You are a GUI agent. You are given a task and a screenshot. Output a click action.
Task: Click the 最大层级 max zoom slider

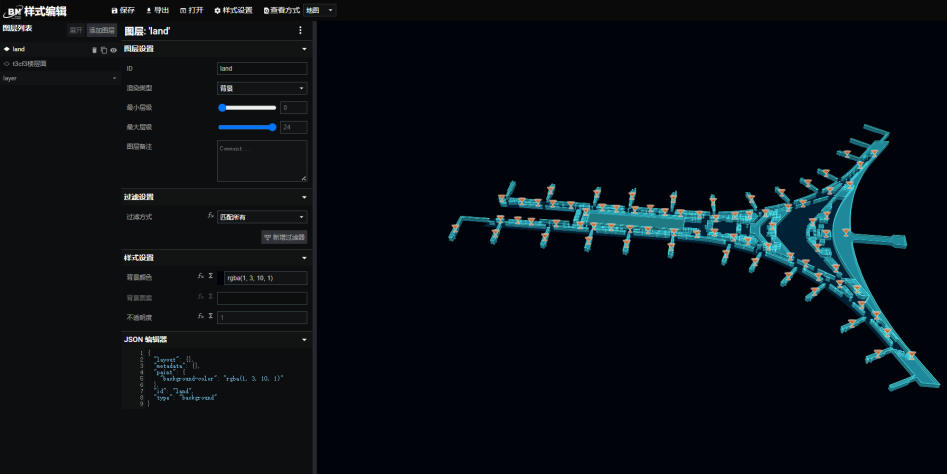(247, 127)
